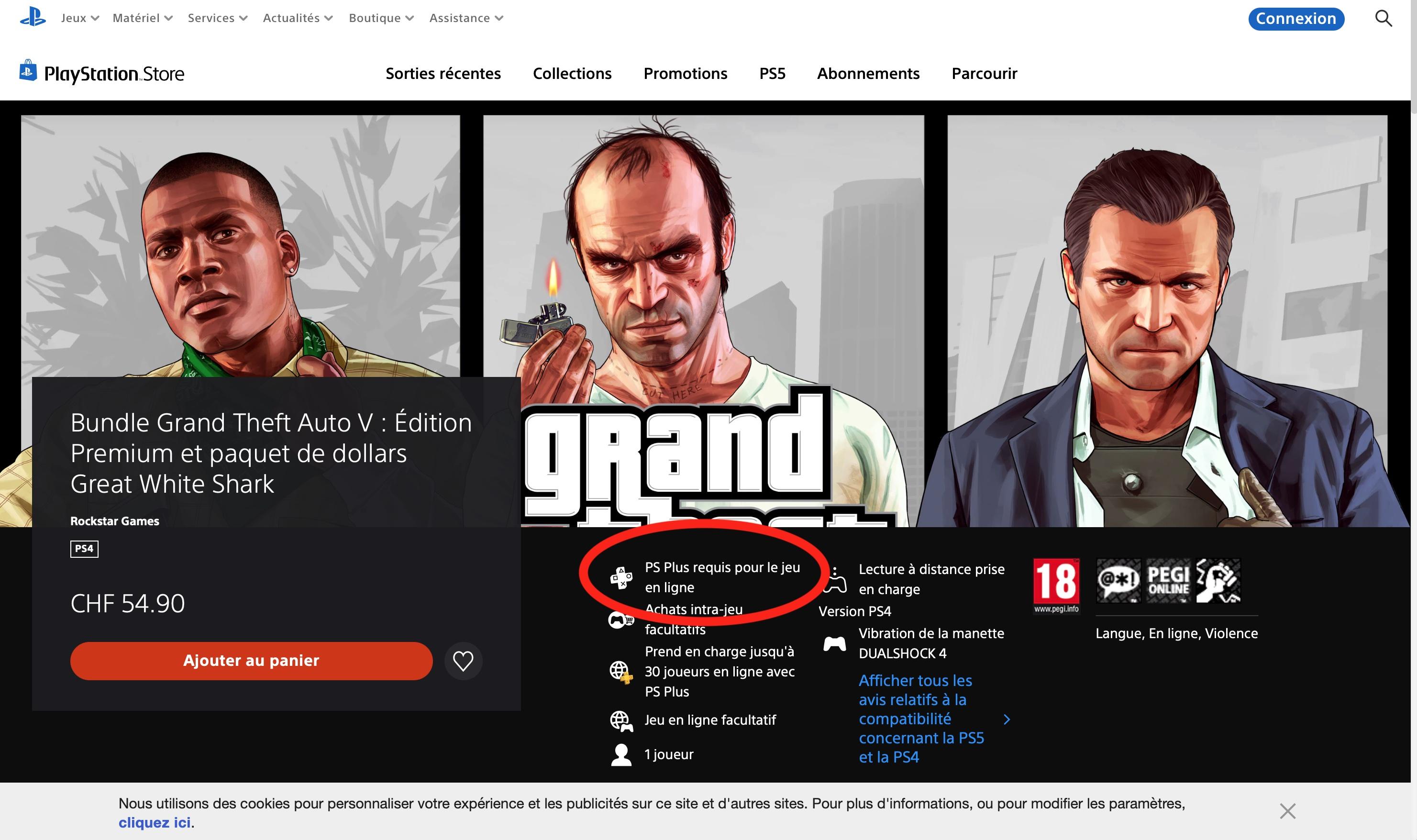This screenshot has width=1417, height=840.
Task: Open PS5 and PS4 compatibility notices link
Action: [922, 718]
